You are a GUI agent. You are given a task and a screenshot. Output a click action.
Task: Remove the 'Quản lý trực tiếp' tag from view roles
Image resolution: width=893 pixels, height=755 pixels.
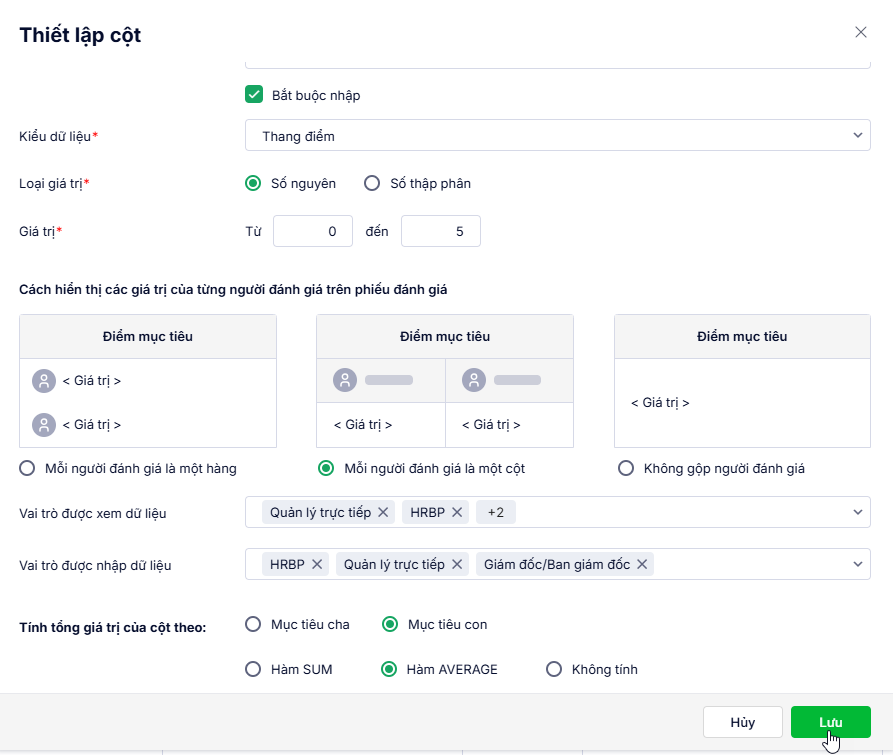pyautogui.click(x=382, y=512)
